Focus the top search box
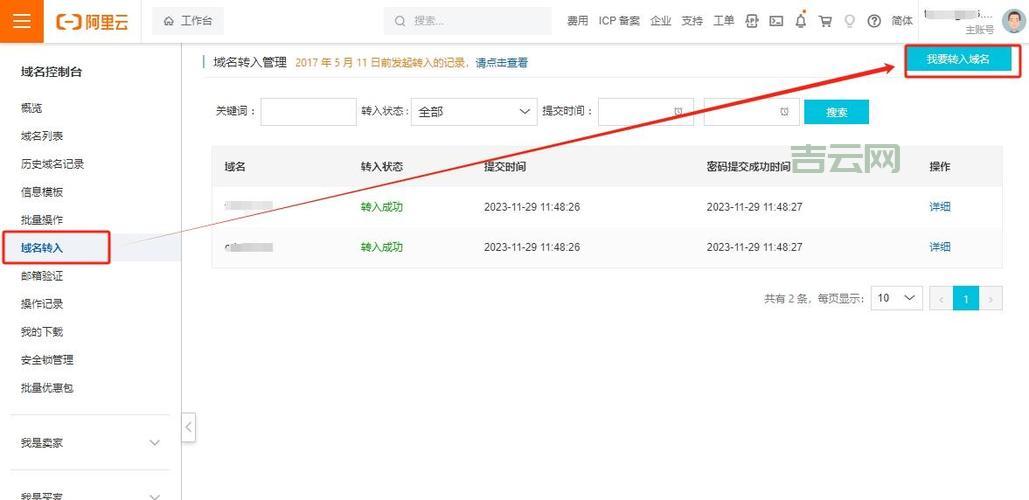The width and height of the screenshot is (1029, 500). (x=467, y=21)
